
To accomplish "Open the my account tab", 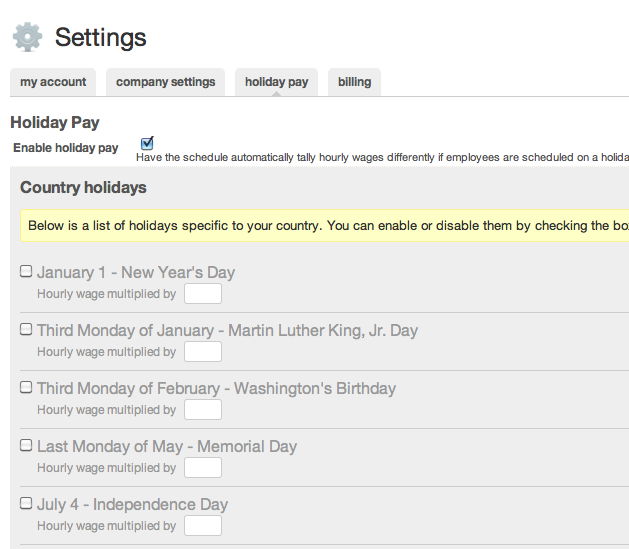I will tap(53, 82).
